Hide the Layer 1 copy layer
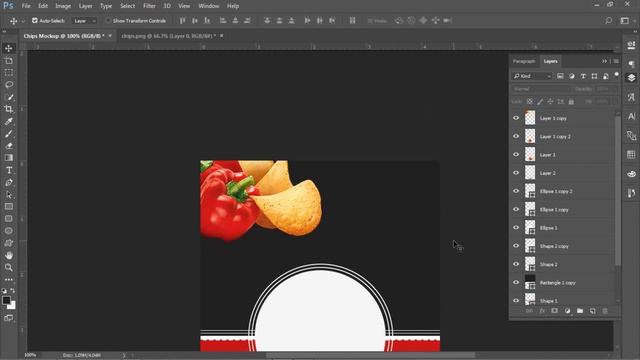The image size is (640, 360). 516,118
